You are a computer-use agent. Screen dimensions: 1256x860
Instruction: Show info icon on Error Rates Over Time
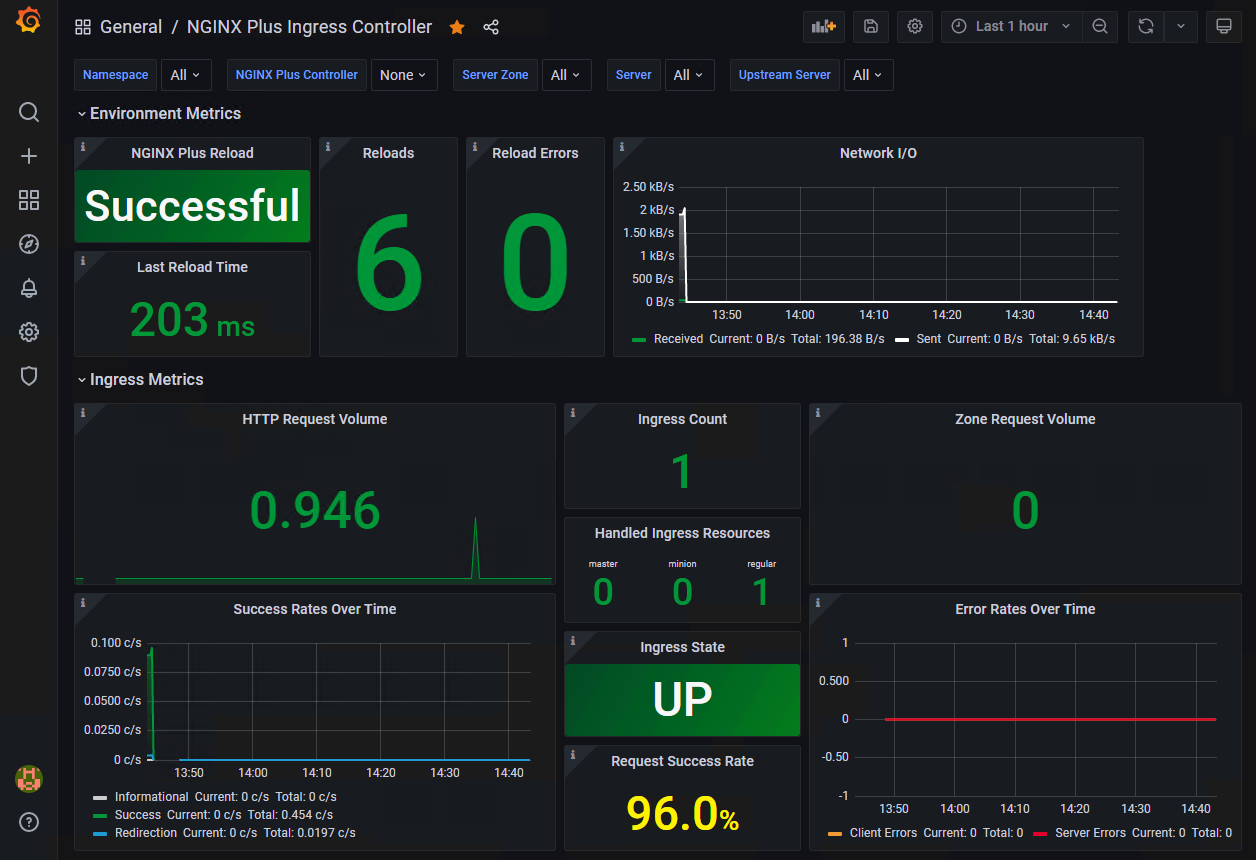pyautogui.click(x=817, y=602)
